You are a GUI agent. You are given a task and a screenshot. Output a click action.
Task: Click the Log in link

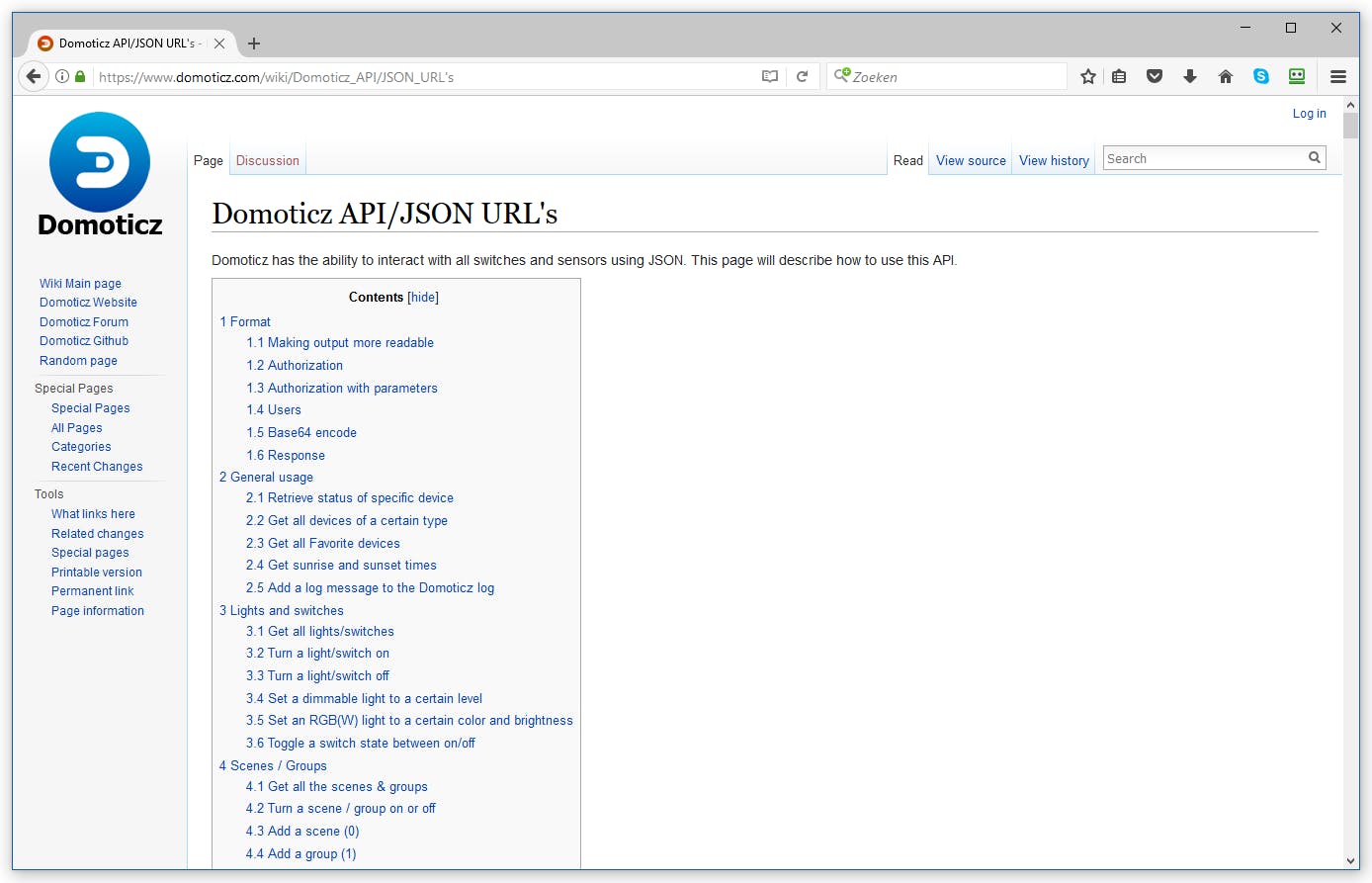tap(1310, 114)
